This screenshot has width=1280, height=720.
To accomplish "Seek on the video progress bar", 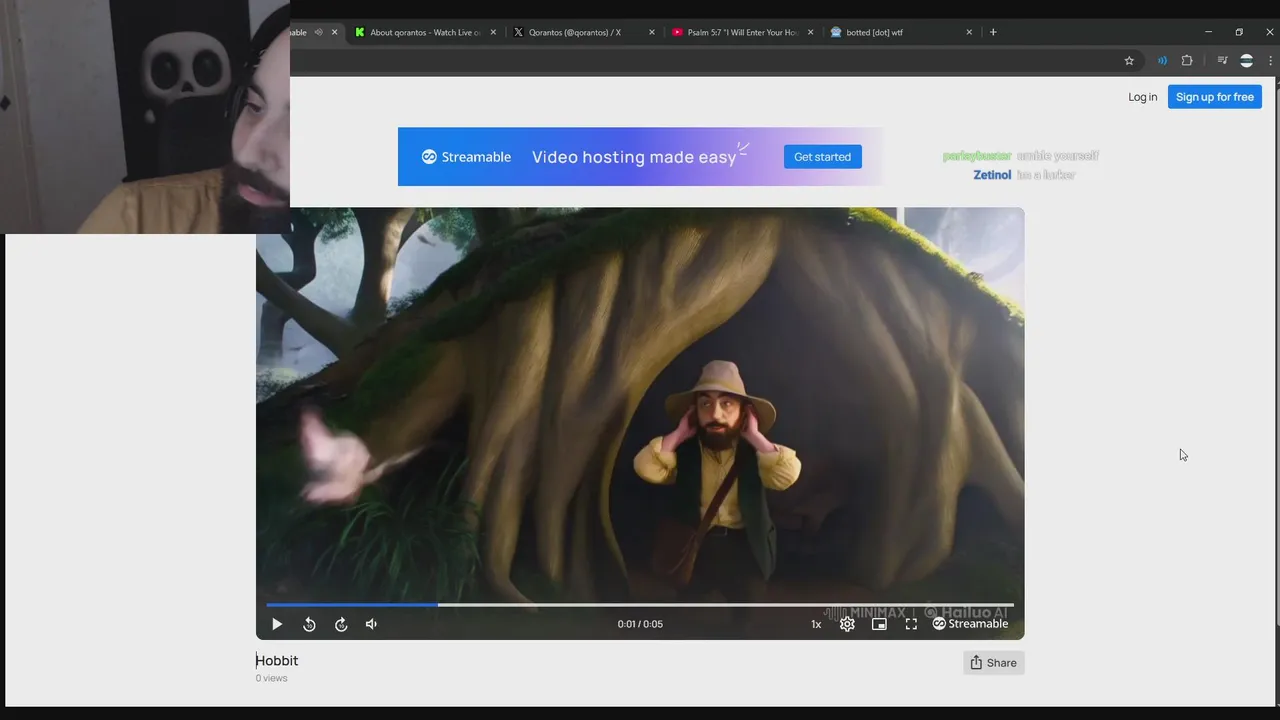I will point(640,605).
